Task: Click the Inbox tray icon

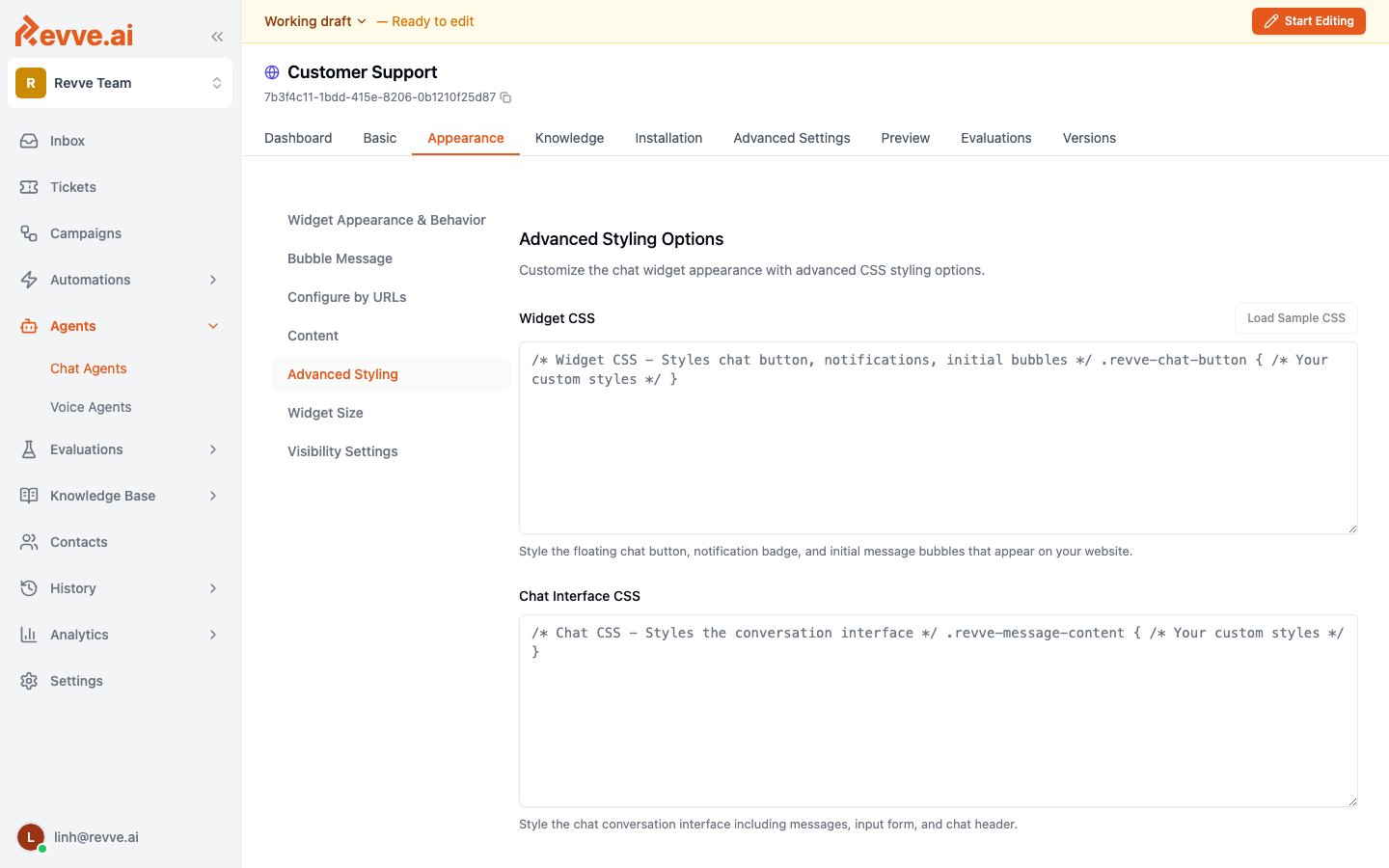Action: point(29,141)
